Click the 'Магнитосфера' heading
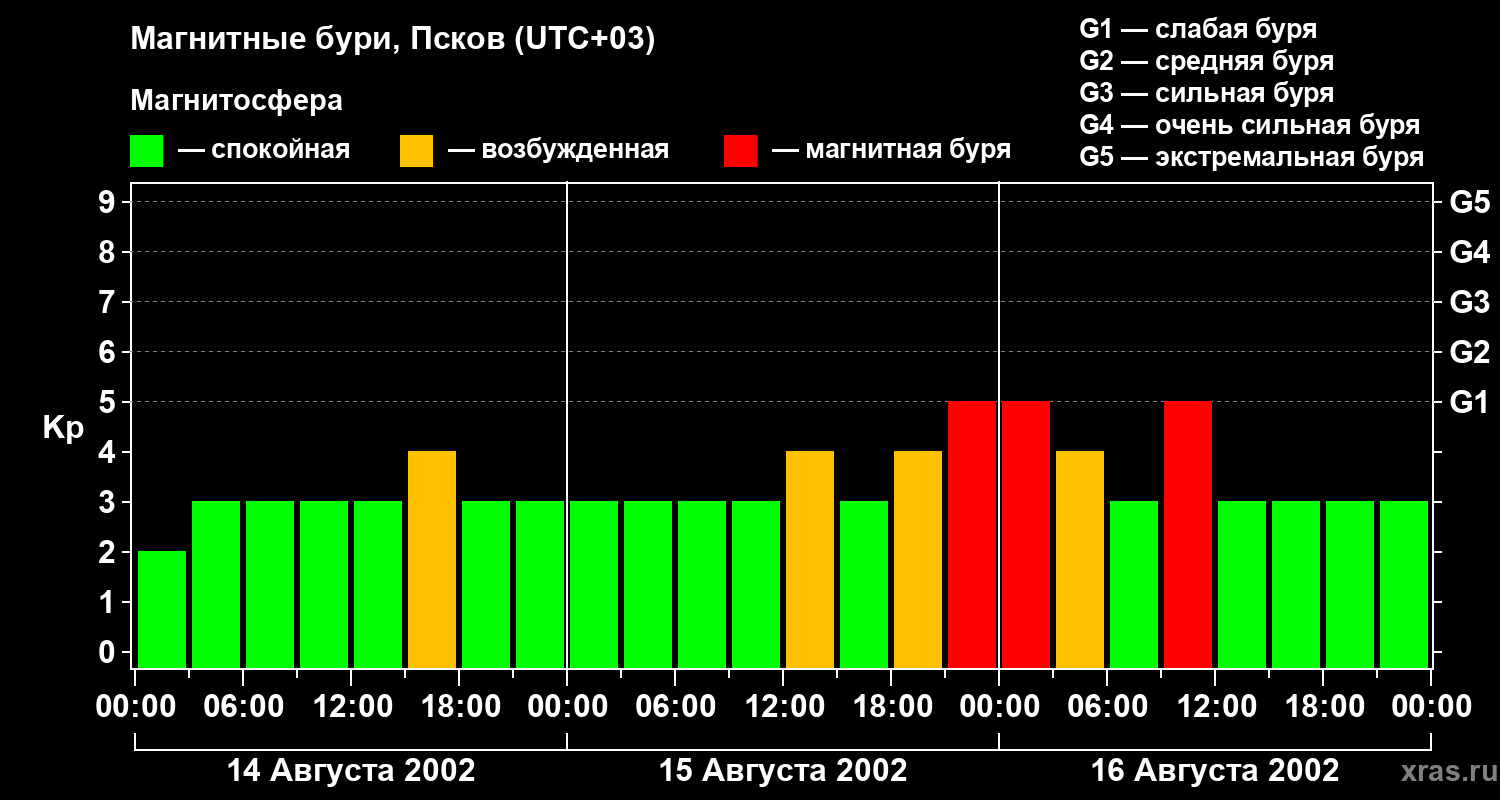The height and width of the screenshot is (800, 1500). tap(236, 101)
